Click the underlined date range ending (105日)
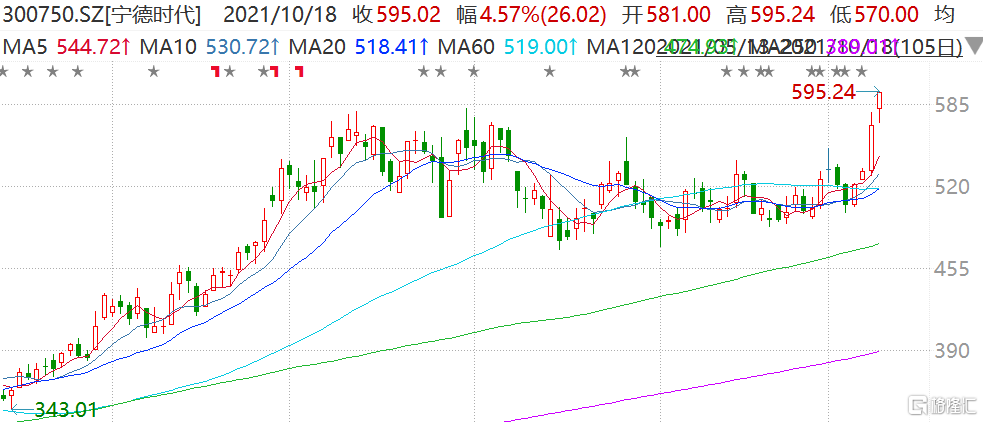 (809, 46)
